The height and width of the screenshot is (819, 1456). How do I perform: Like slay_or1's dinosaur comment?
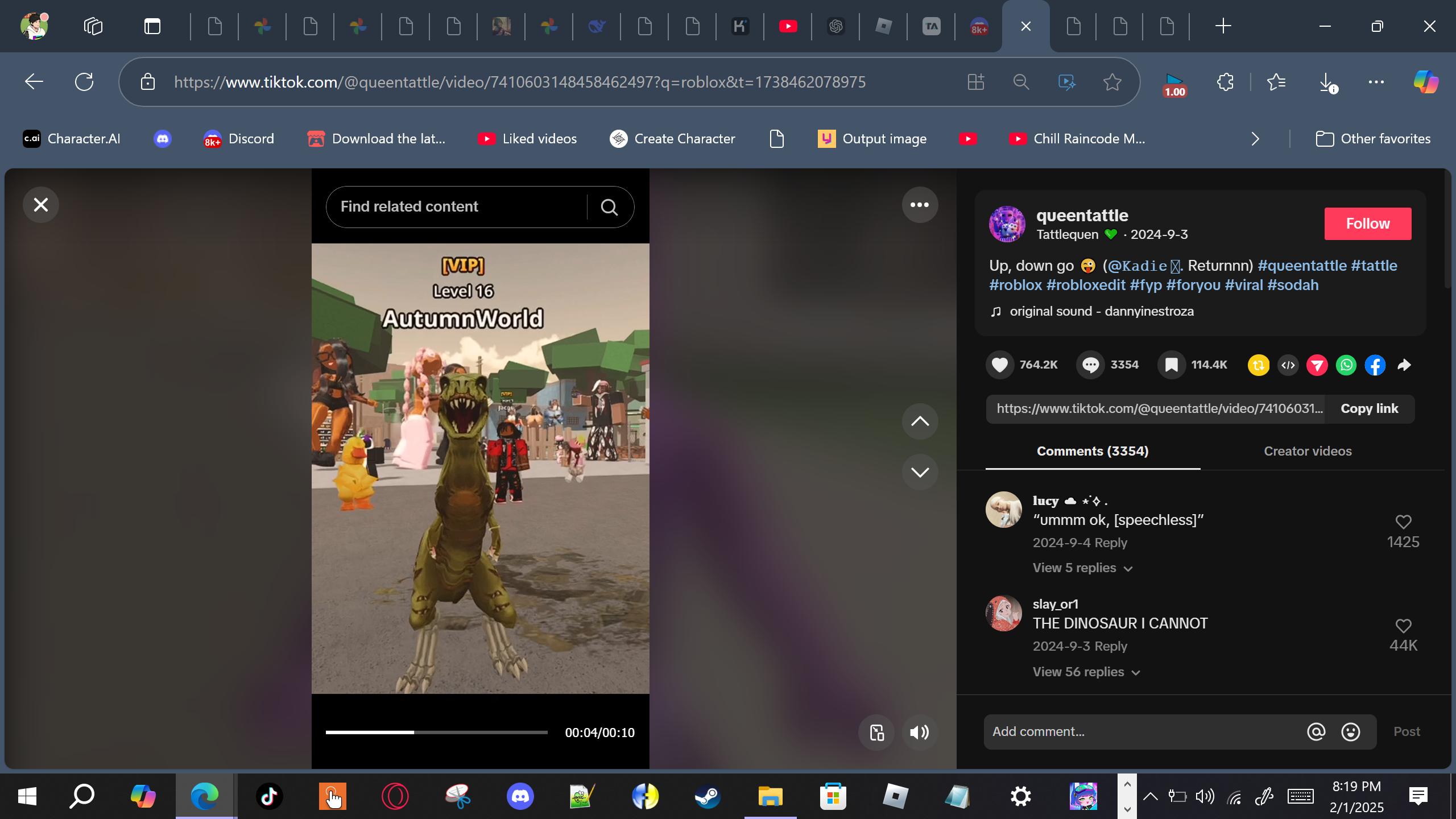click(x=1403, y=626)
